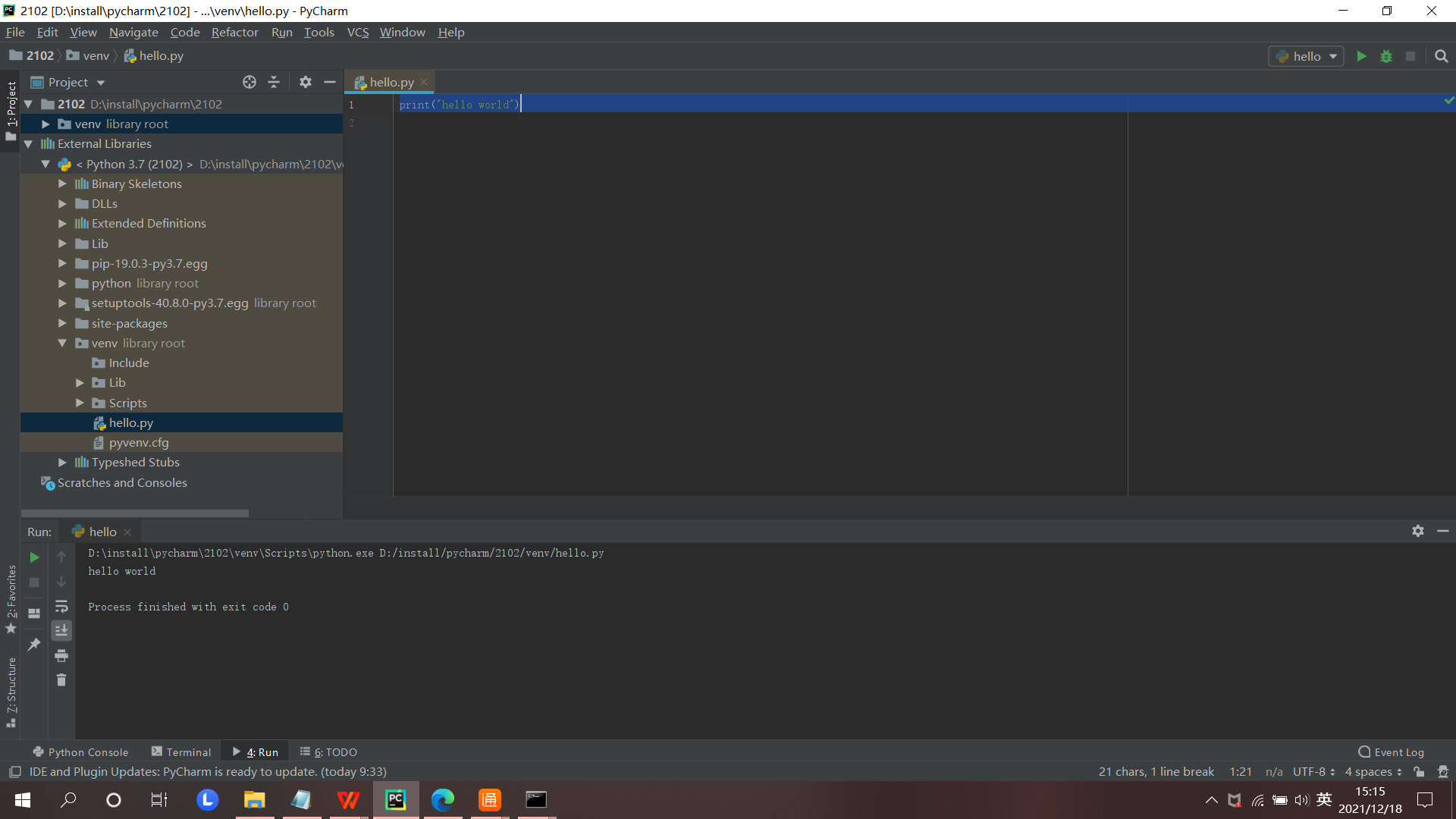The width and height of the screenshot is (1456, 819).
Task: Rerun hello with Run panel play icon
Action: pyautogui.click(x=34, y=557)
